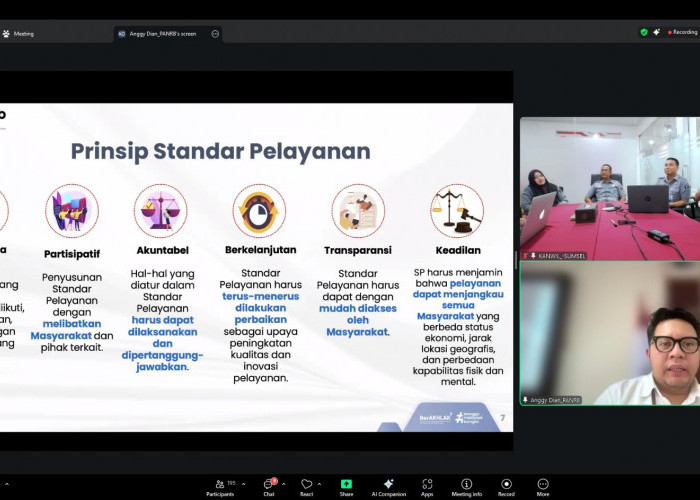
Task: Click the Partisipatif heading text
Action: pos(72,254)
